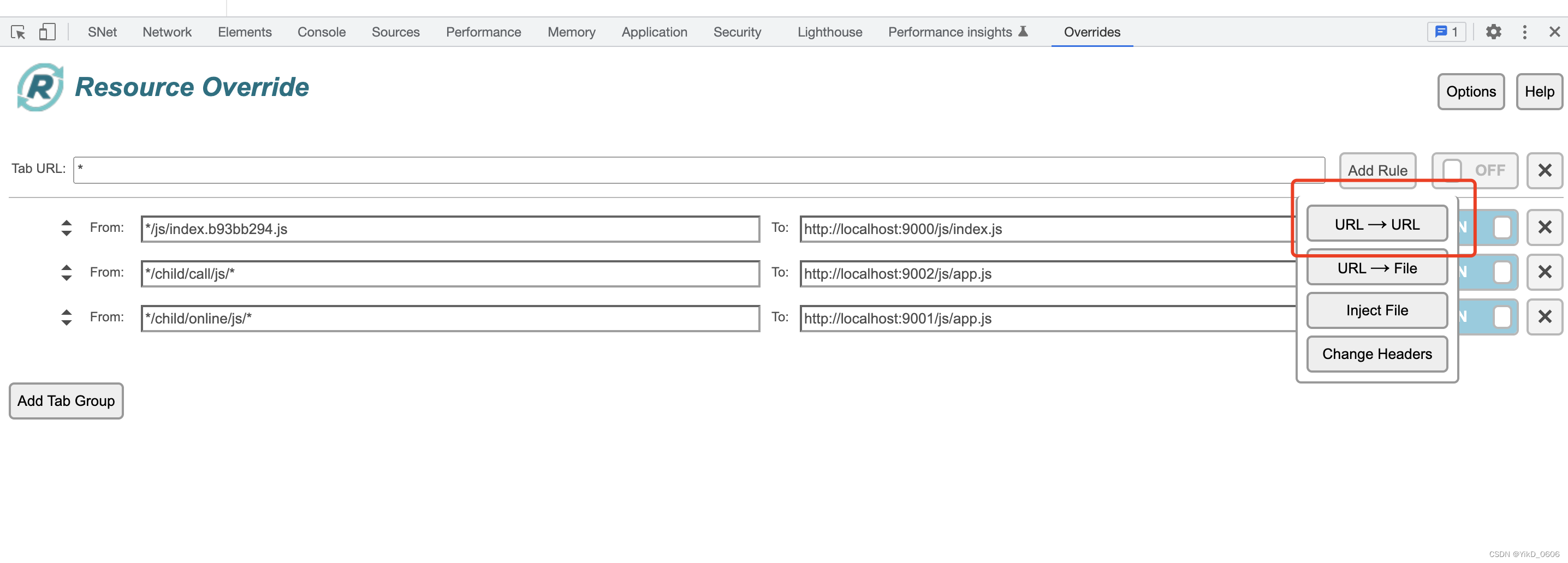
Task: Delete the Tab URL group
Action: click(1545, 170)
